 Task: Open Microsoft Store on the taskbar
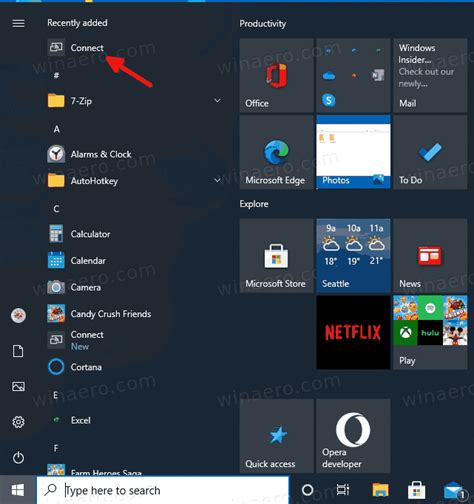[416, 490]
